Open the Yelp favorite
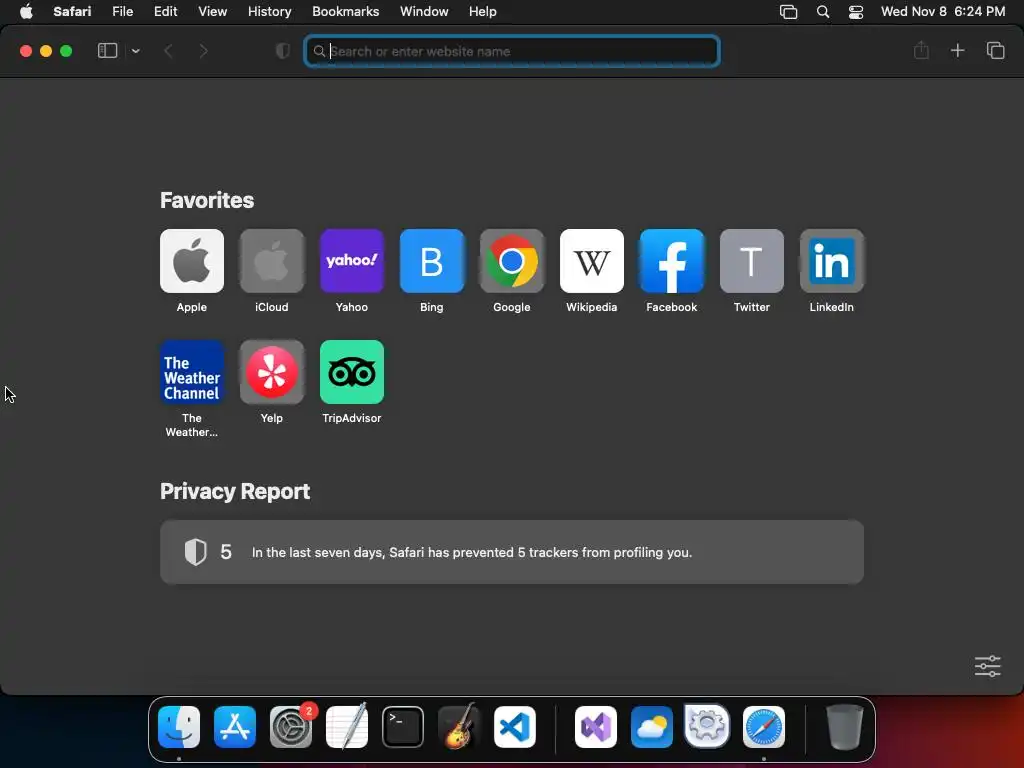This screenshot has height=768, width=1024. 272,372
